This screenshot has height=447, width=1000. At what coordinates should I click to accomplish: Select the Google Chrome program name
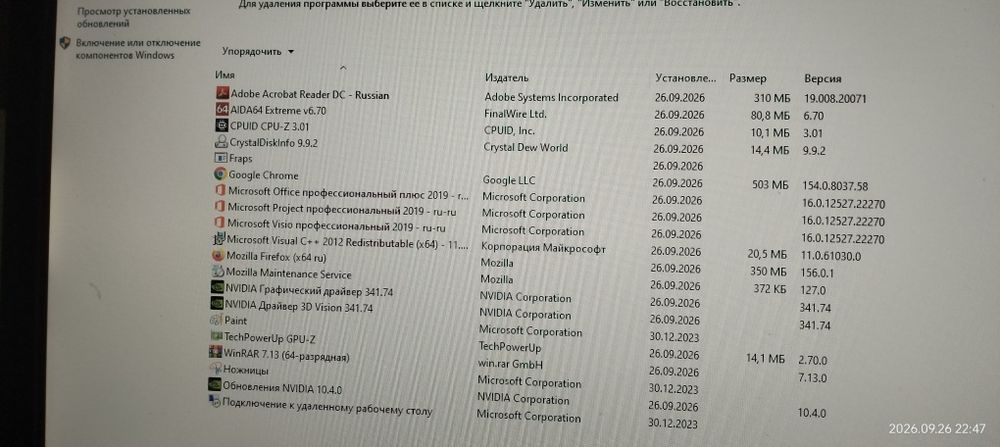(x=263, y=175)
